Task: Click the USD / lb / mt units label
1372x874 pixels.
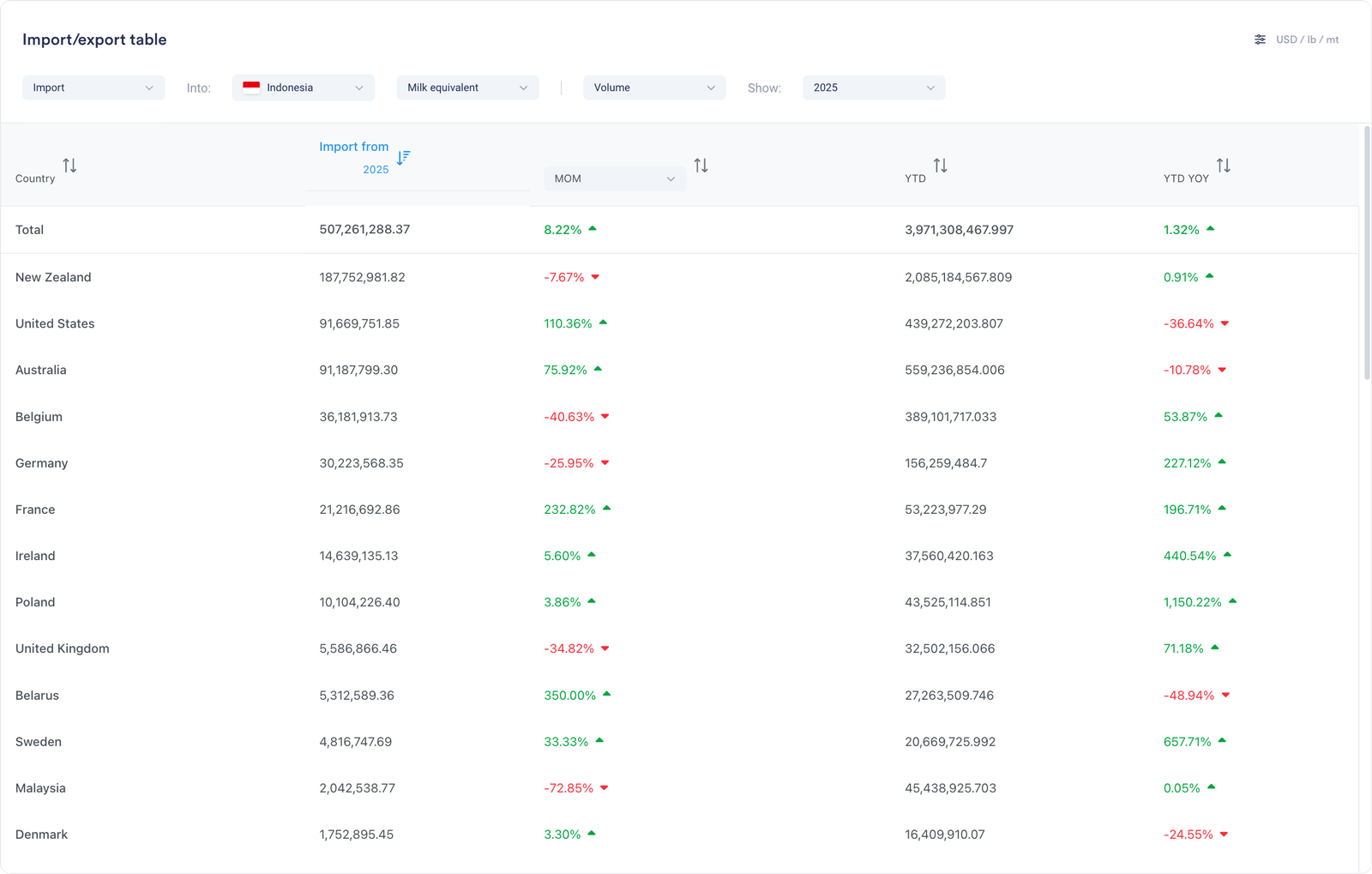Action: 1307,39
